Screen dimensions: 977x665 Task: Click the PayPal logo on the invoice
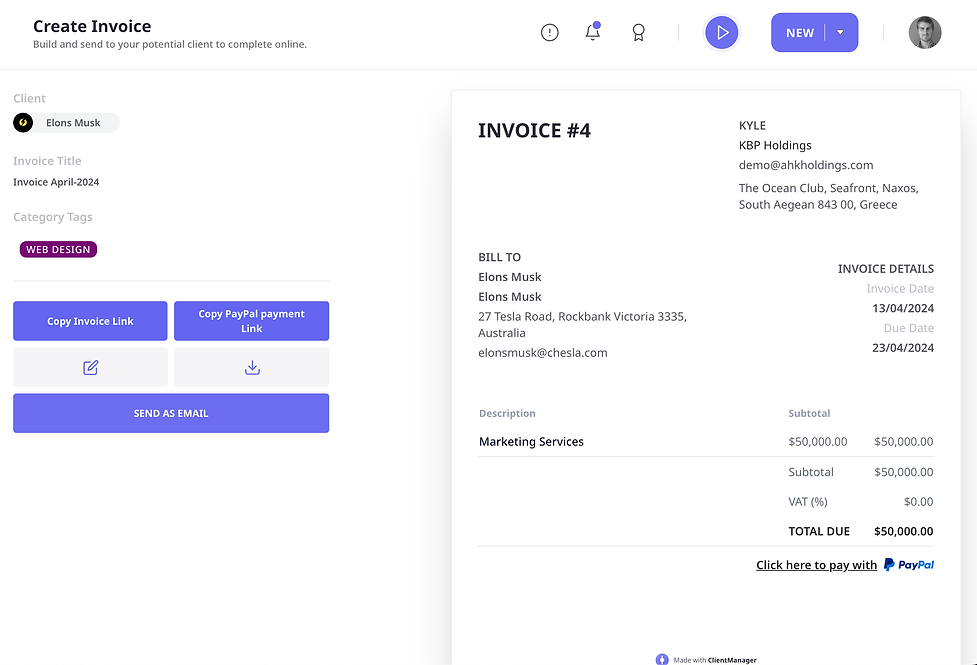click(x=908, y=564)
